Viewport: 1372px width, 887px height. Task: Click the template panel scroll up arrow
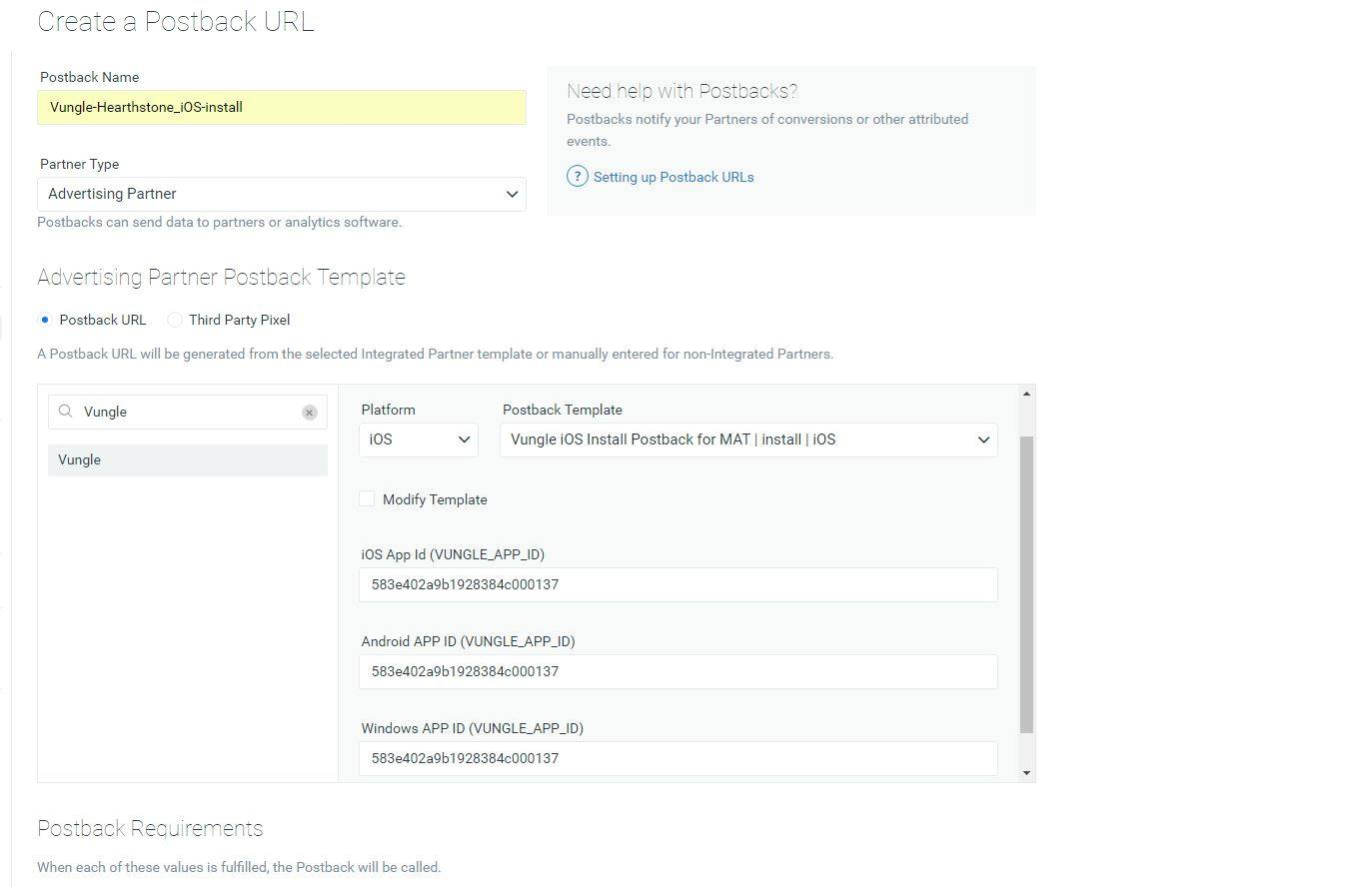click(x=1026, y=394)
